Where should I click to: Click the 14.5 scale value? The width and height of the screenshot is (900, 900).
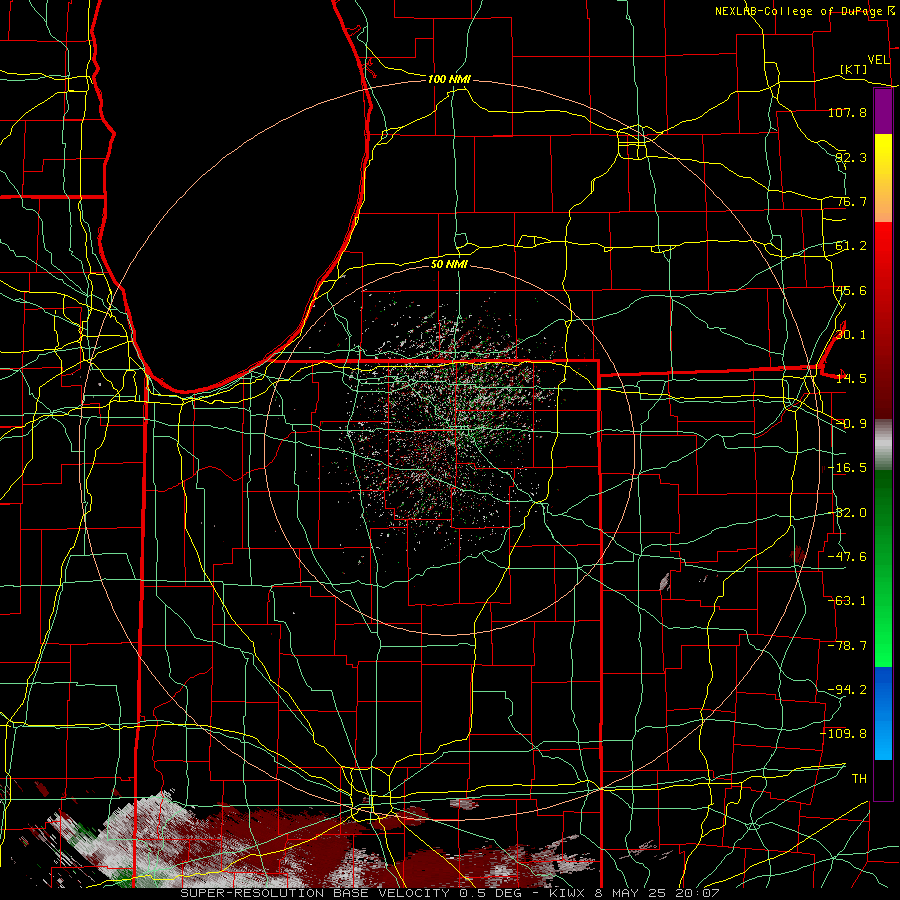point(851,379)
